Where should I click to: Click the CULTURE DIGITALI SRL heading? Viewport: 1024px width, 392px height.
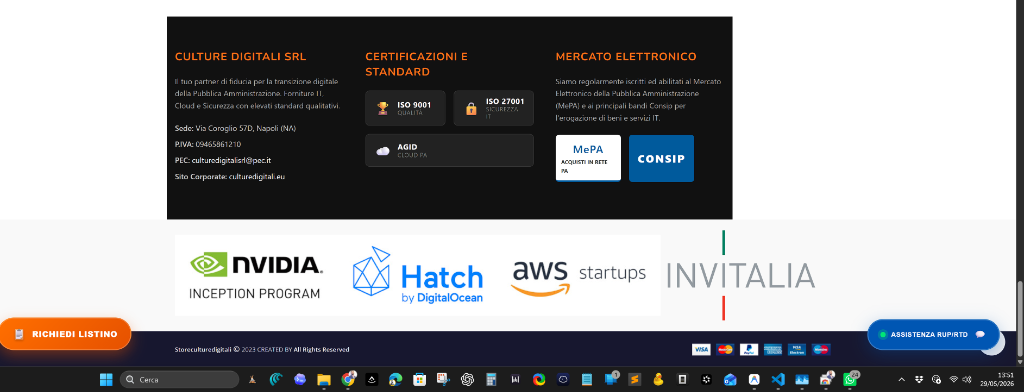[x=240, y=57]
